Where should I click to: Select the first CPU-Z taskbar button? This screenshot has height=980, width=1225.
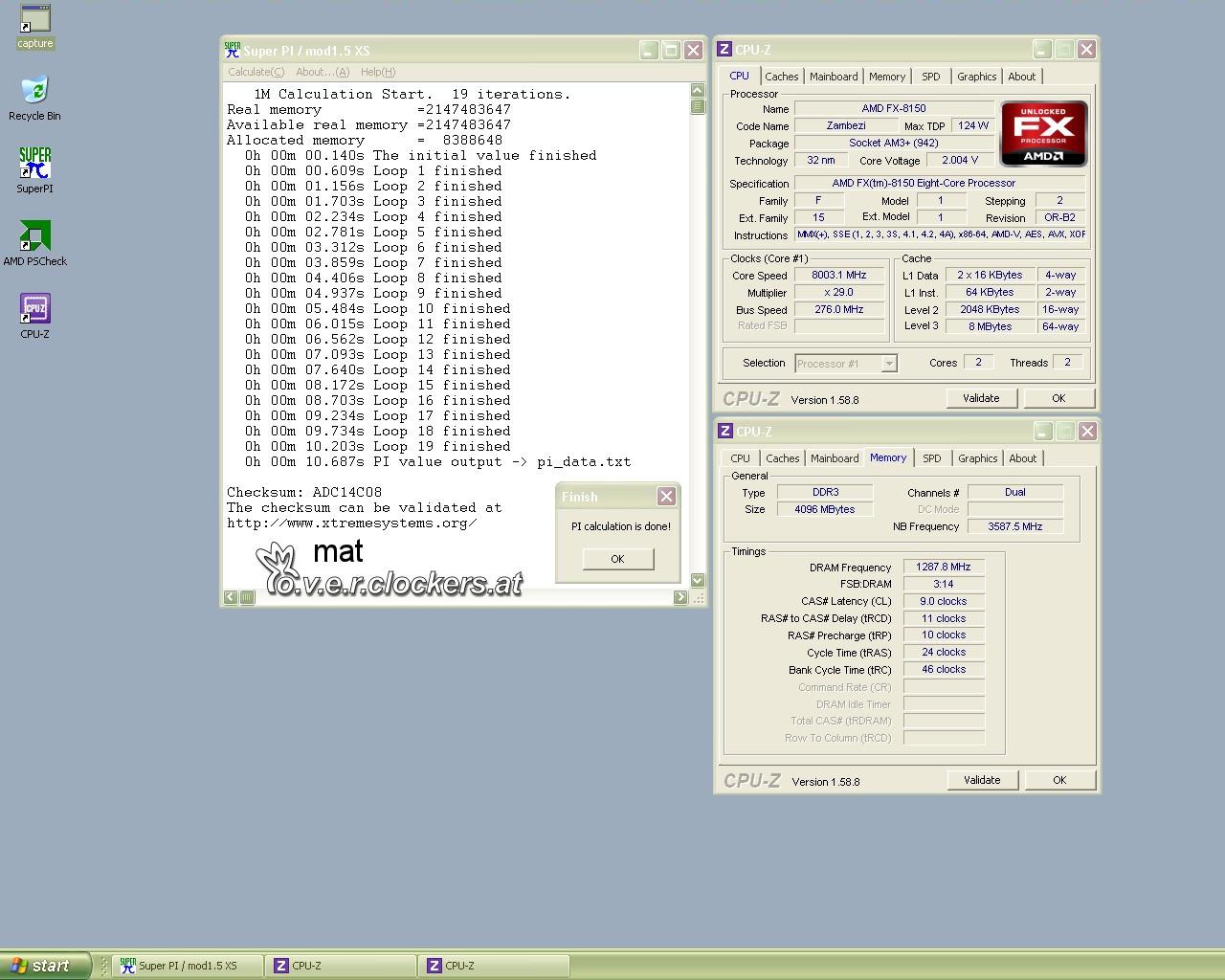tap(341, 966)
